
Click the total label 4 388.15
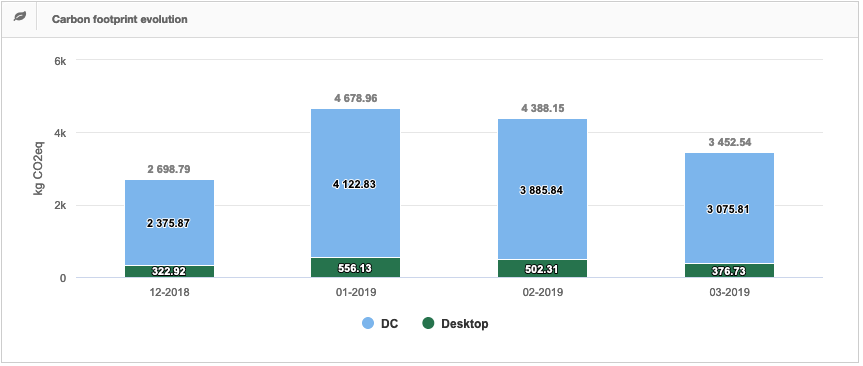coord(542,108)
